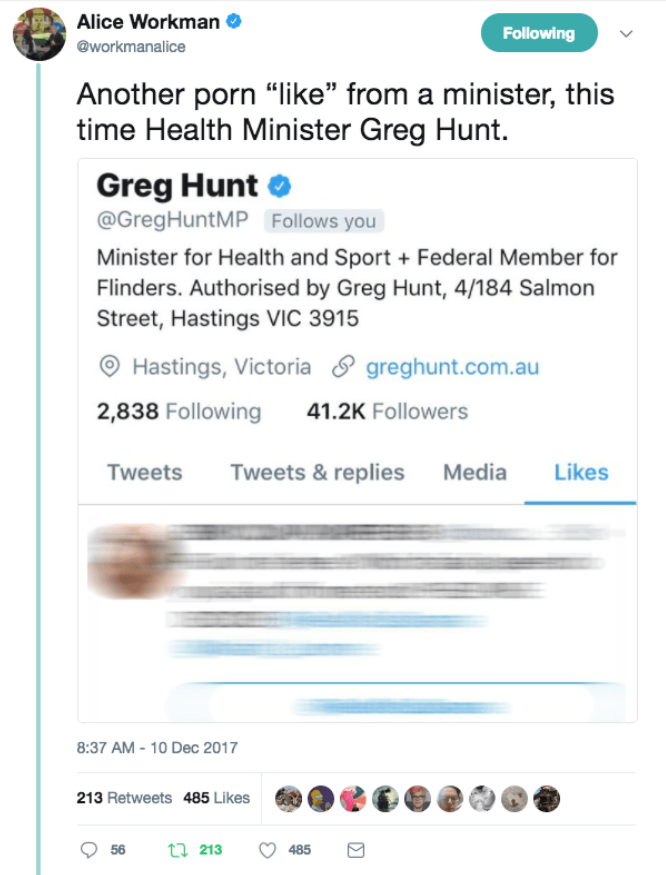Open Alice Workman's profile avatar
This screenshot has height=875, width=666.
pos(39,34)
